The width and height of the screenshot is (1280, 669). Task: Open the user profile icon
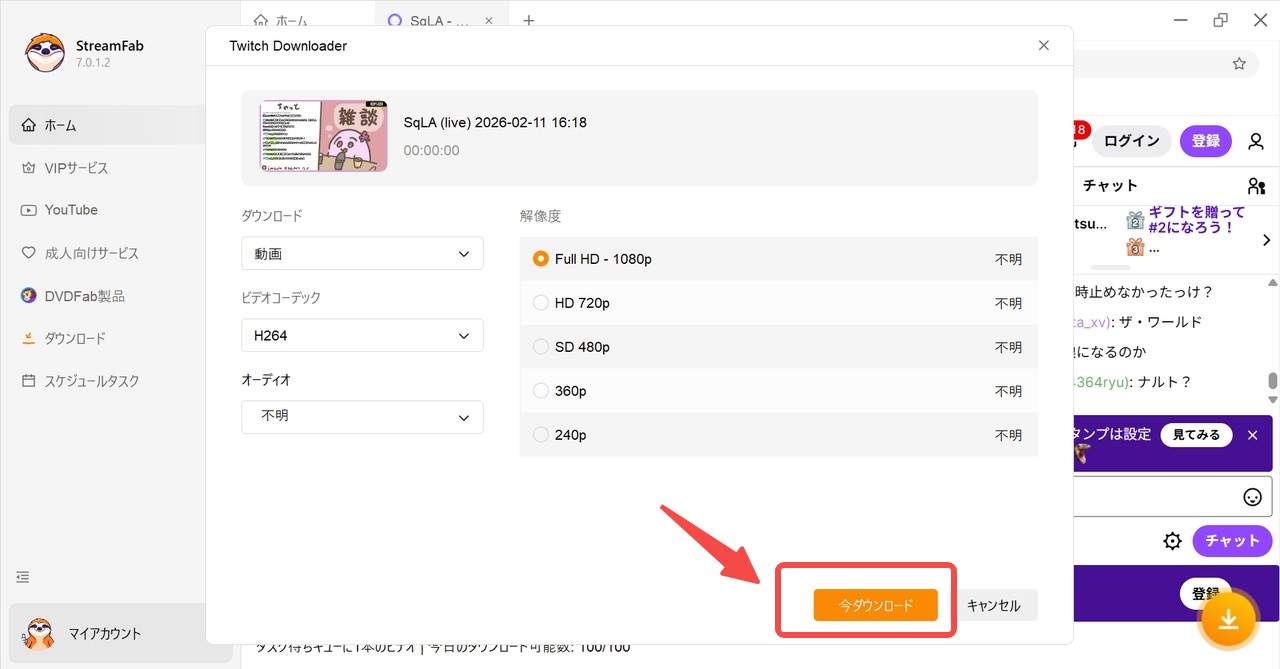1256,141
